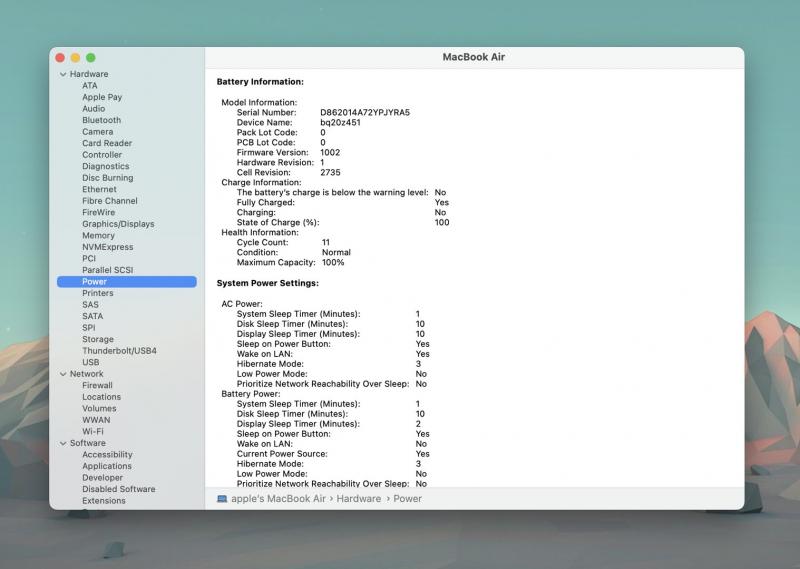Click the System Power Settings heading
800x569 pixels.
[268, 283]
